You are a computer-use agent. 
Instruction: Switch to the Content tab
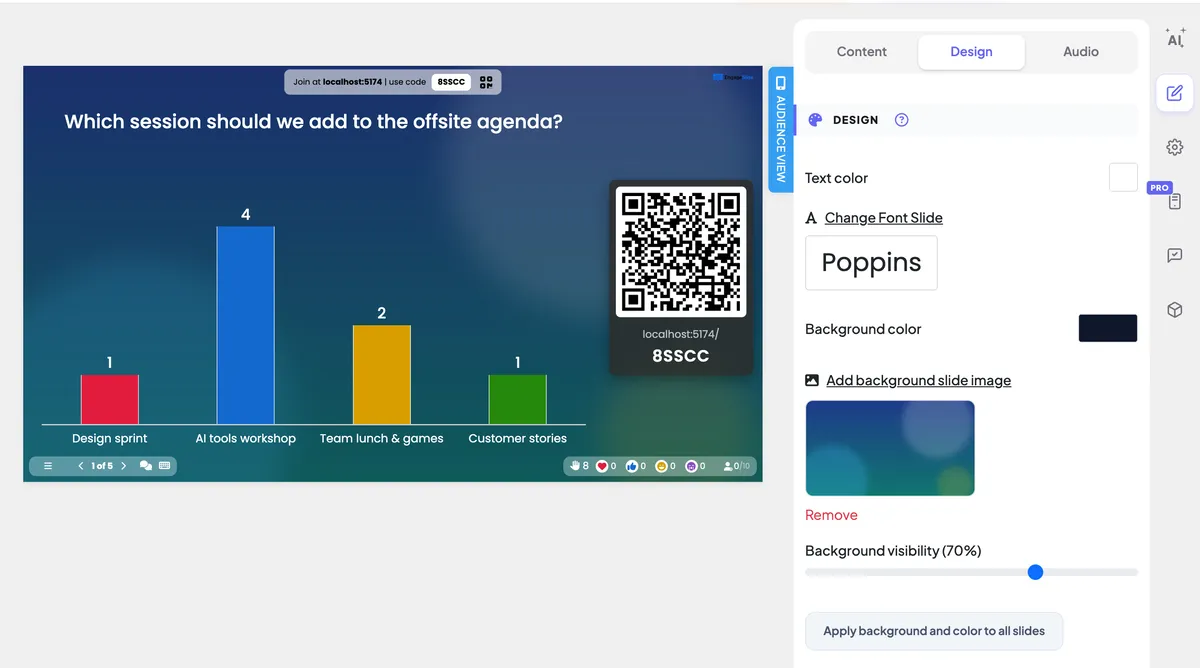pos(862,52)
